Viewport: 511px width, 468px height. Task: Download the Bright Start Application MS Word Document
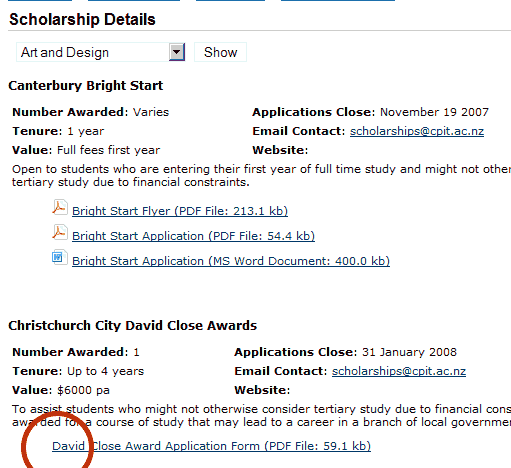231,261
